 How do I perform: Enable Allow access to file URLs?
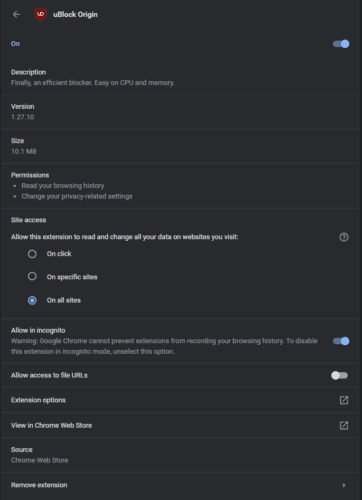click(340, 375)
